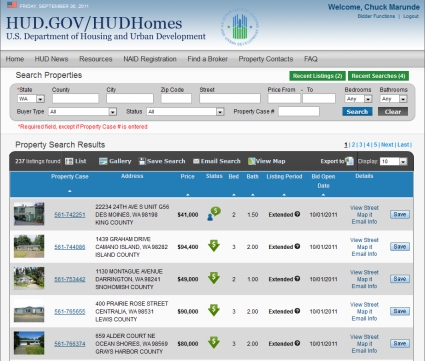
Task: Open Gallery view icon
Action: point(103,161)
